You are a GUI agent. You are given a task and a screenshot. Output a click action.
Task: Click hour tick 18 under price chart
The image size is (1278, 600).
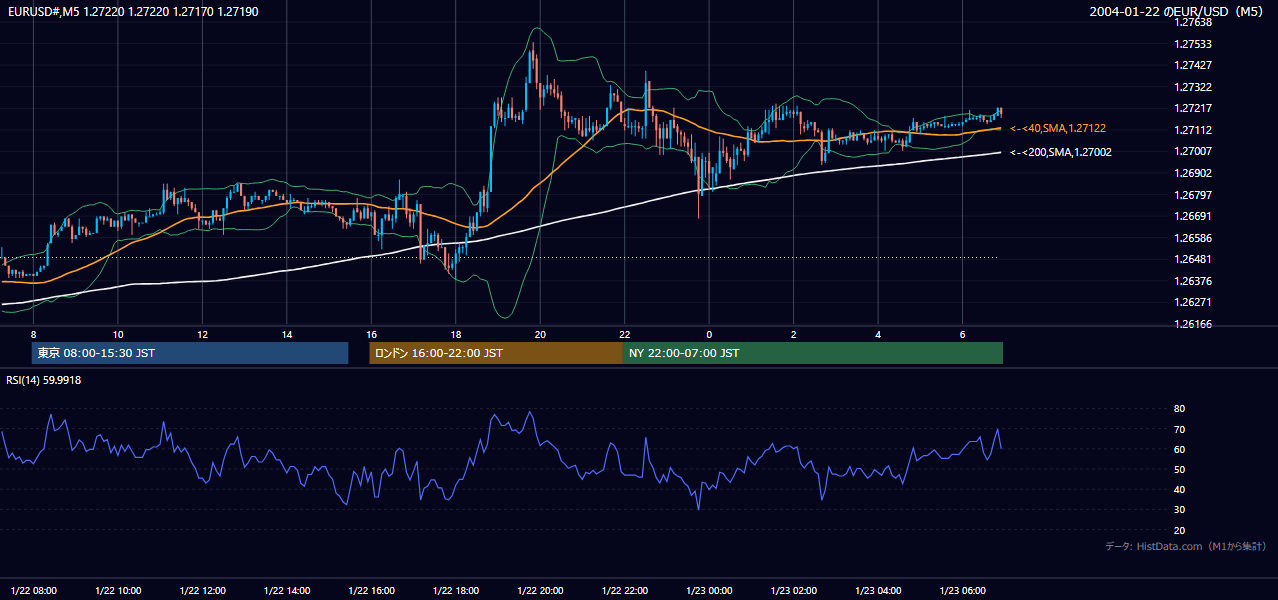pyautogui.click(x=456, y=334)
